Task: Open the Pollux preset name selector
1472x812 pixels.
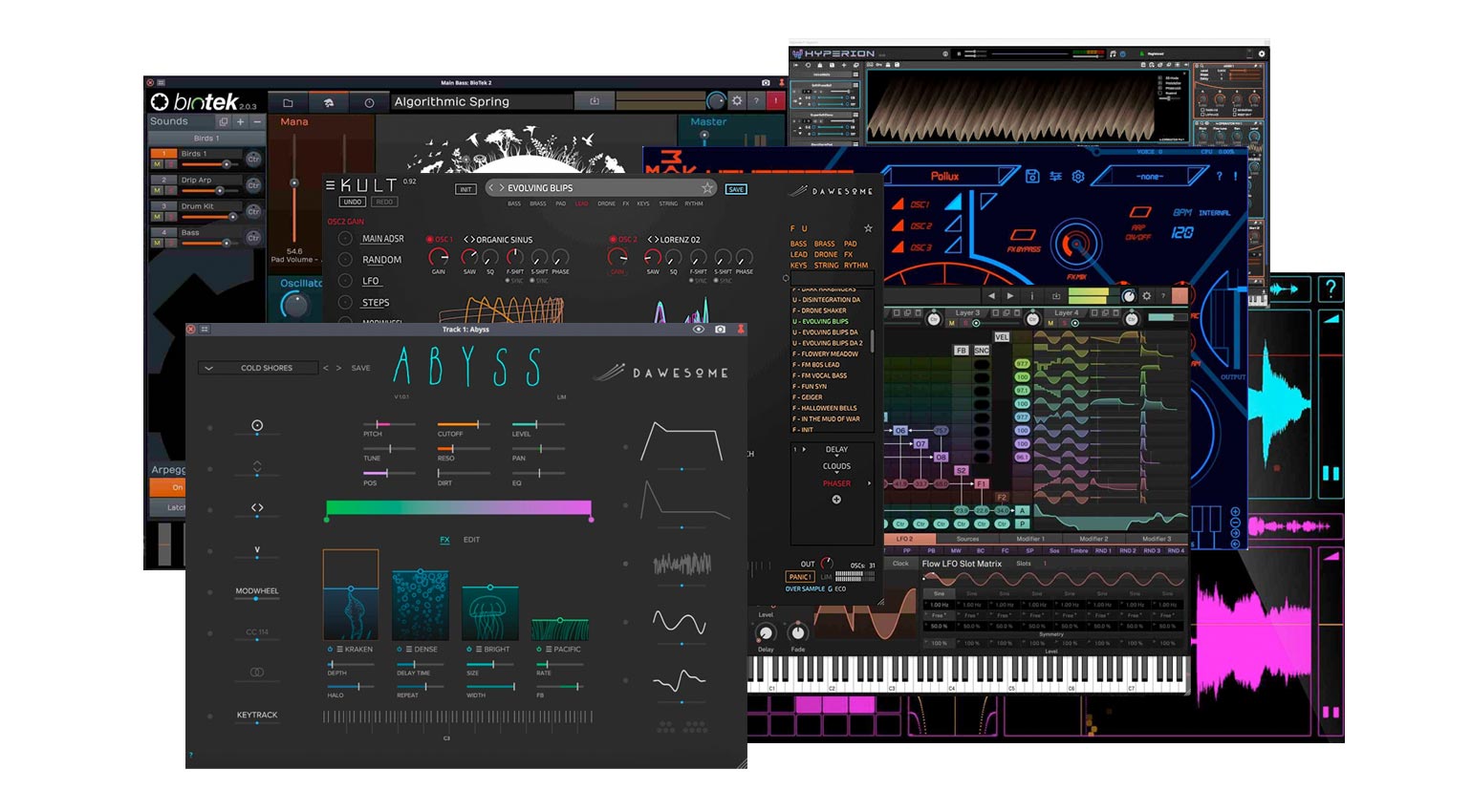Action: click(946, 176)
